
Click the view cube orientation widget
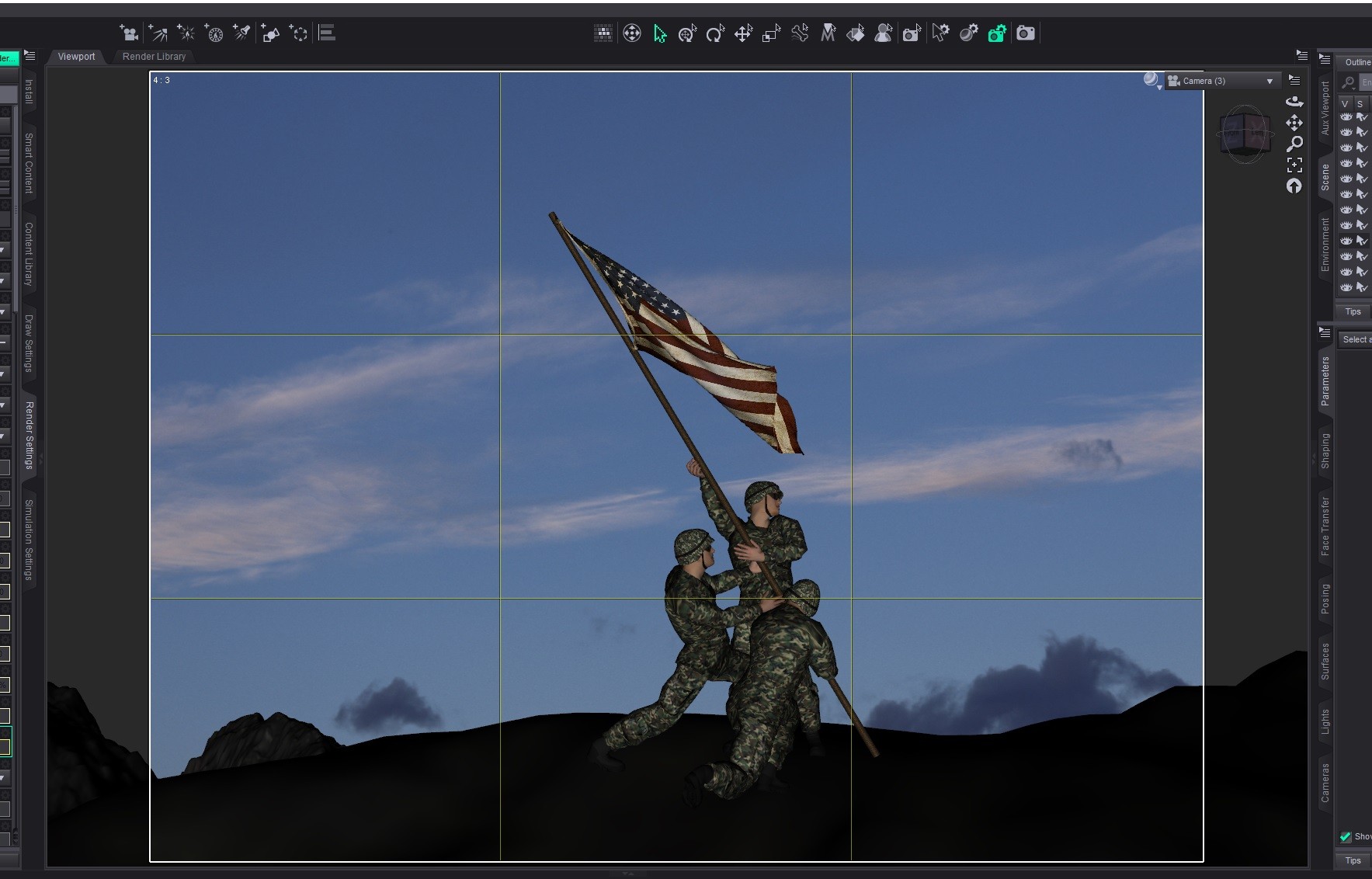coord(1245,134)
